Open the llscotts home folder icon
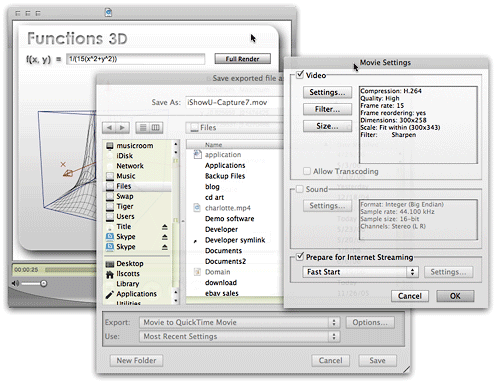Screen dimensions: 495x385 [110, 274]
